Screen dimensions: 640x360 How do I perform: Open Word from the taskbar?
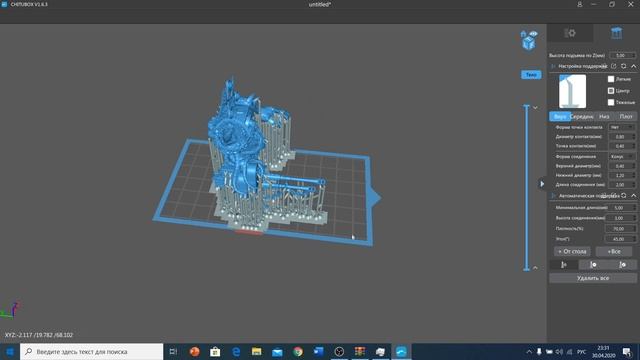(318, 351)
